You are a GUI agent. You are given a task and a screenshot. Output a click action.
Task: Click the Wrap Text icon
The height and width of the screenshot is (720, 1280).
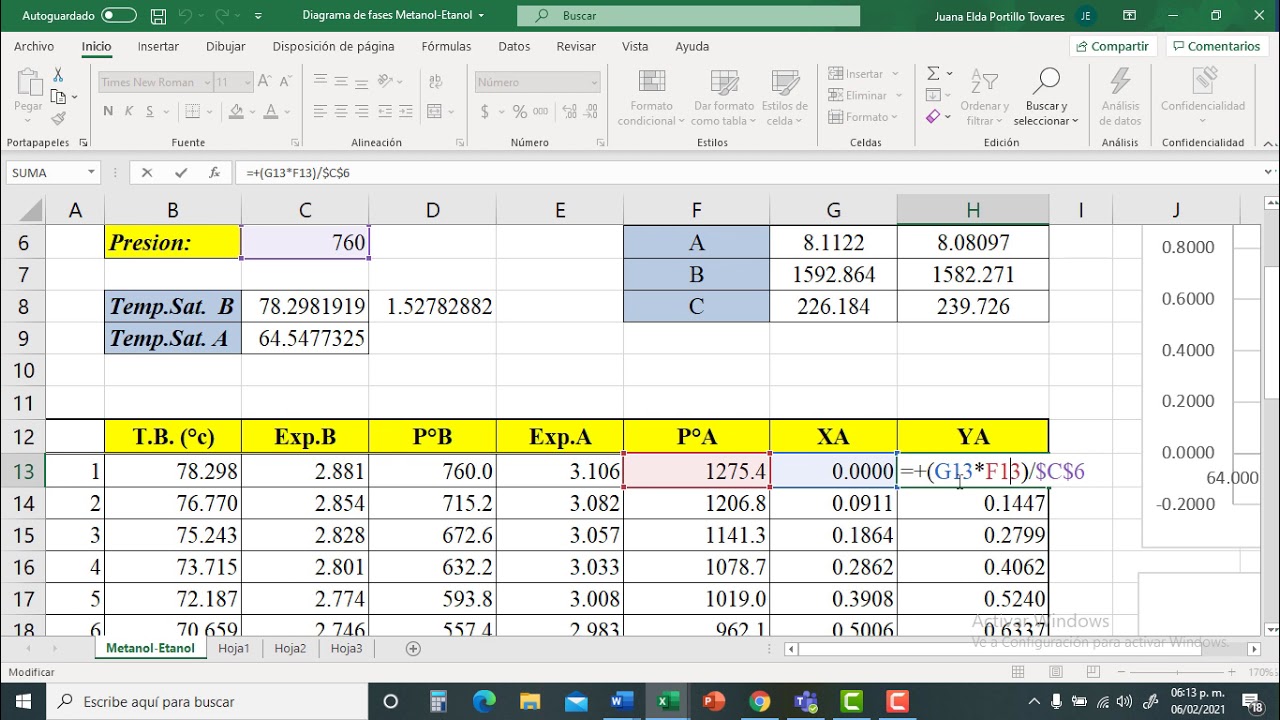438,82
